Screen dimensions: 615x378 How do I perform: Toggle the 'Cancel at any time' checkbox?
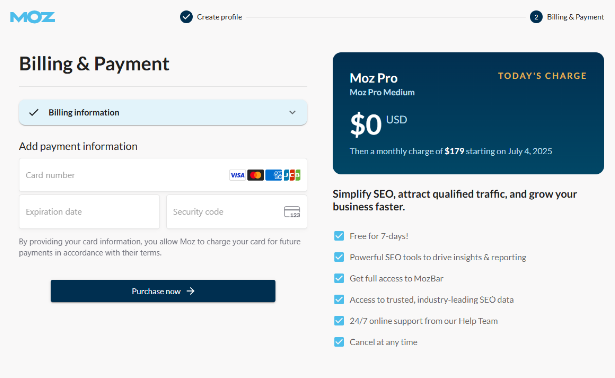point(339,342)
